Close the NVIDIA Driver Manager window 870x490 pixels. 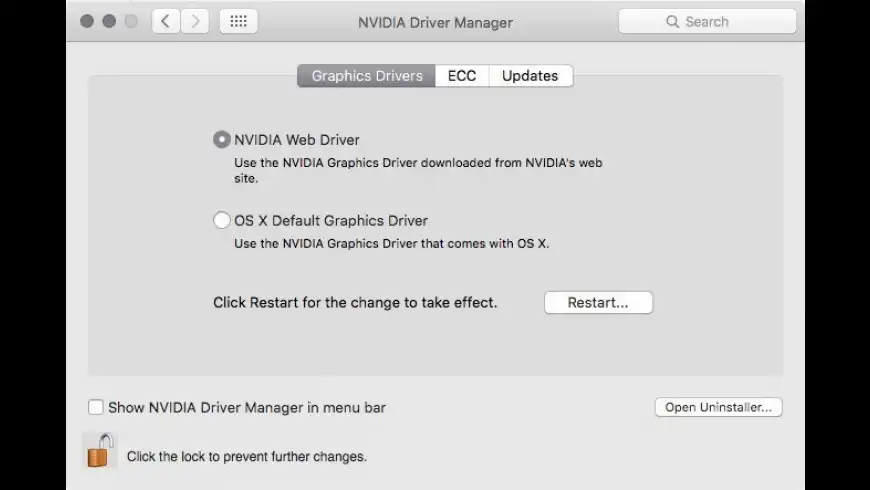(87, 21)
